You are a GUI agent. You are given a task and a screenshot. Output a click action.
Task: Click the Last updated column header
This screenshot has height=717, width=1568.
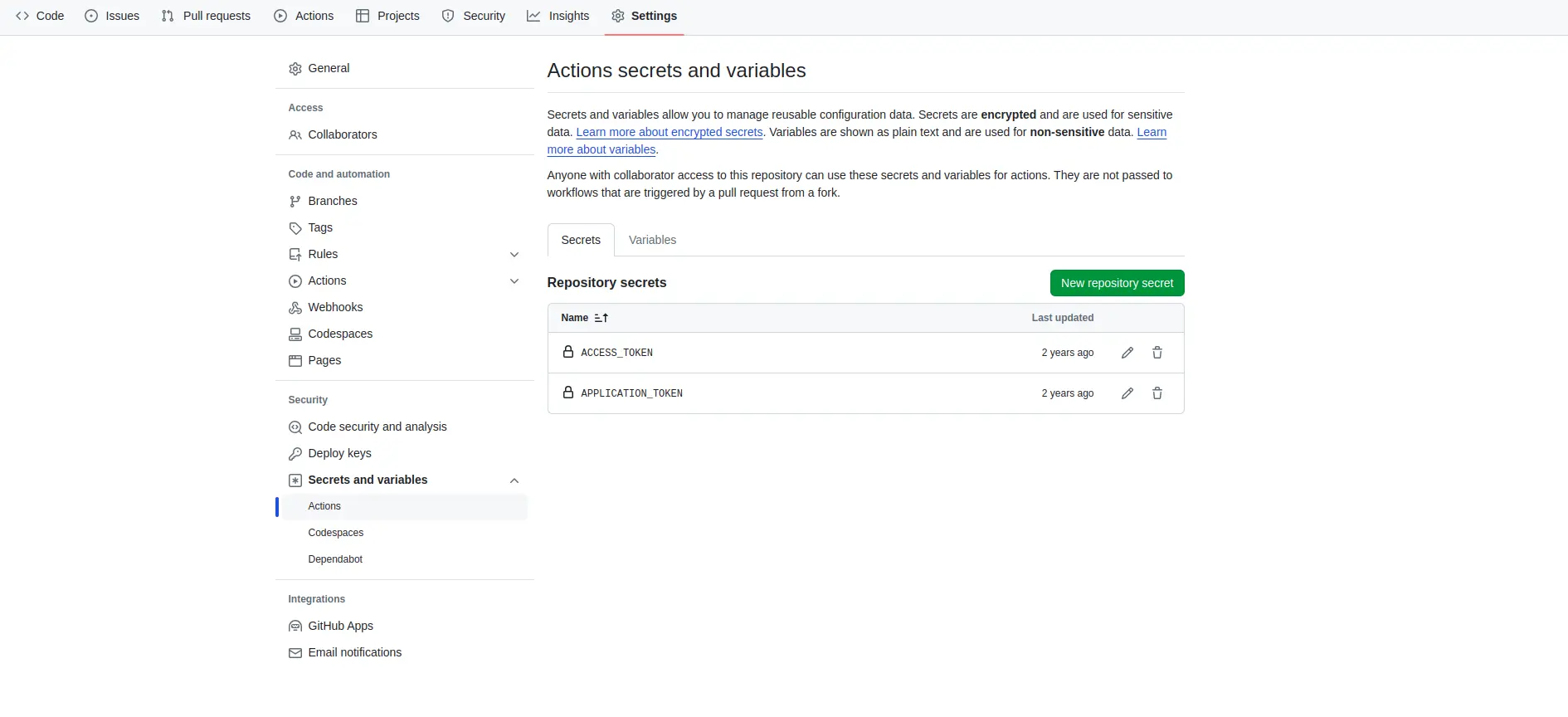[x=1063, y=318]
